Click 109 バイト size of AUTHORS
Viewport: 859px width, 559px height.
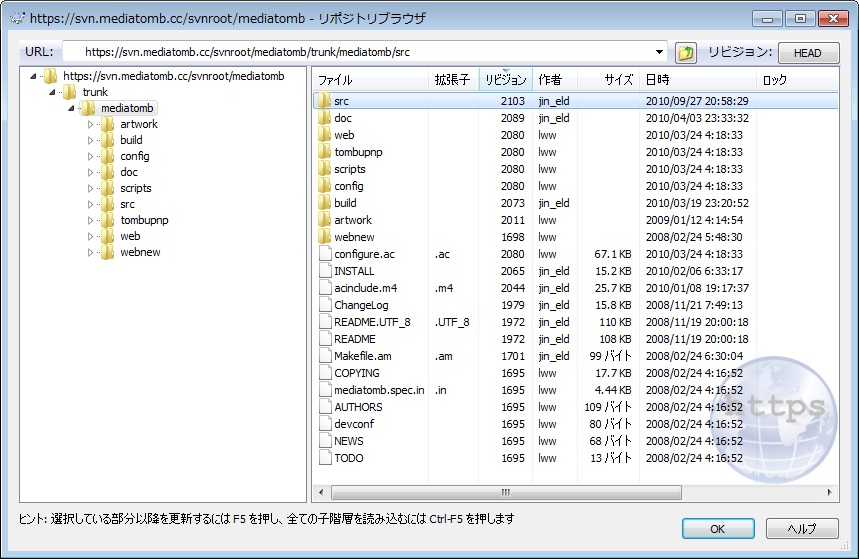pyautogui.click(x=608, y=407)
